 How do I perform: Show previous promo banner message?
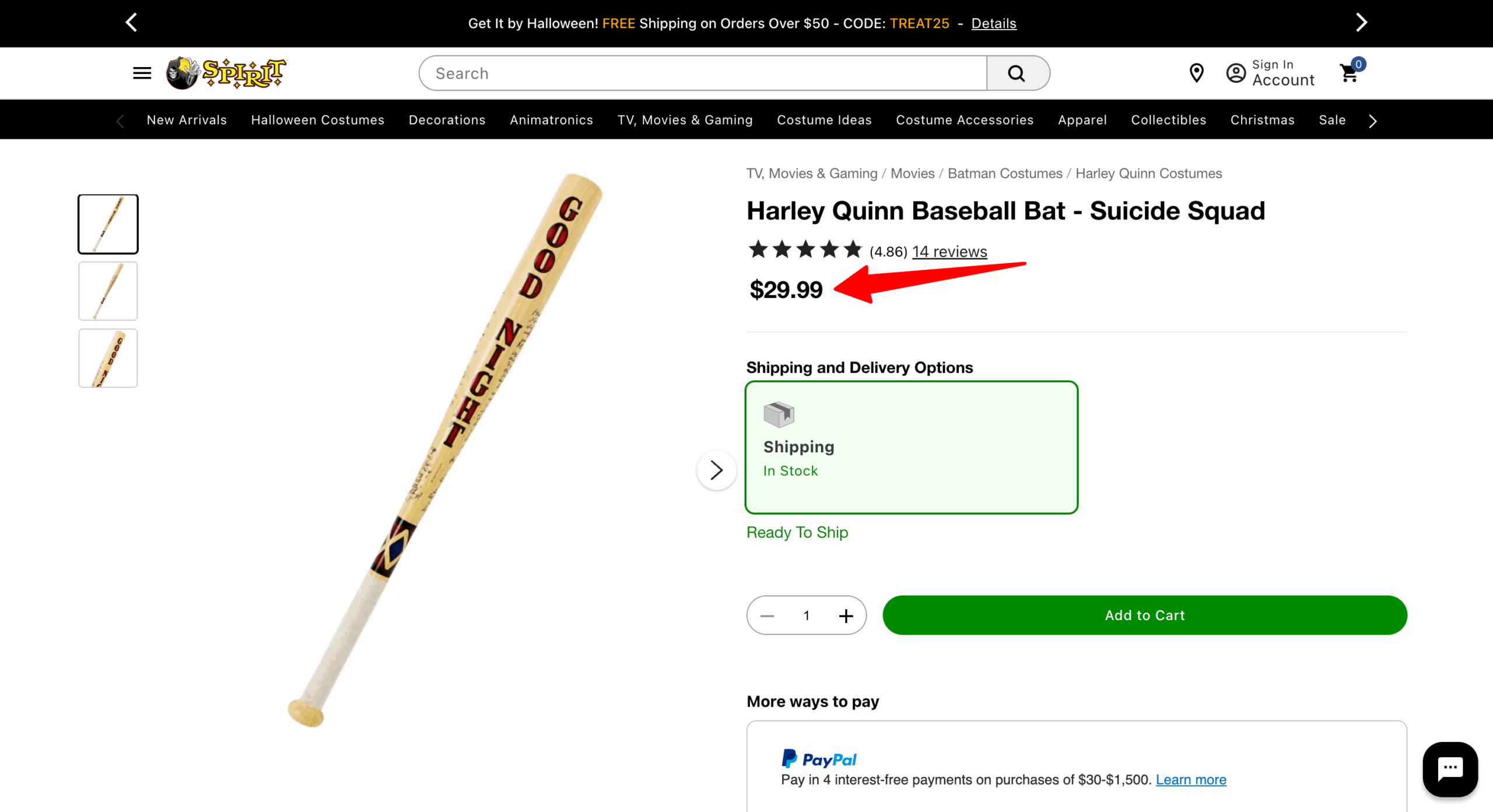pos(131,23)
